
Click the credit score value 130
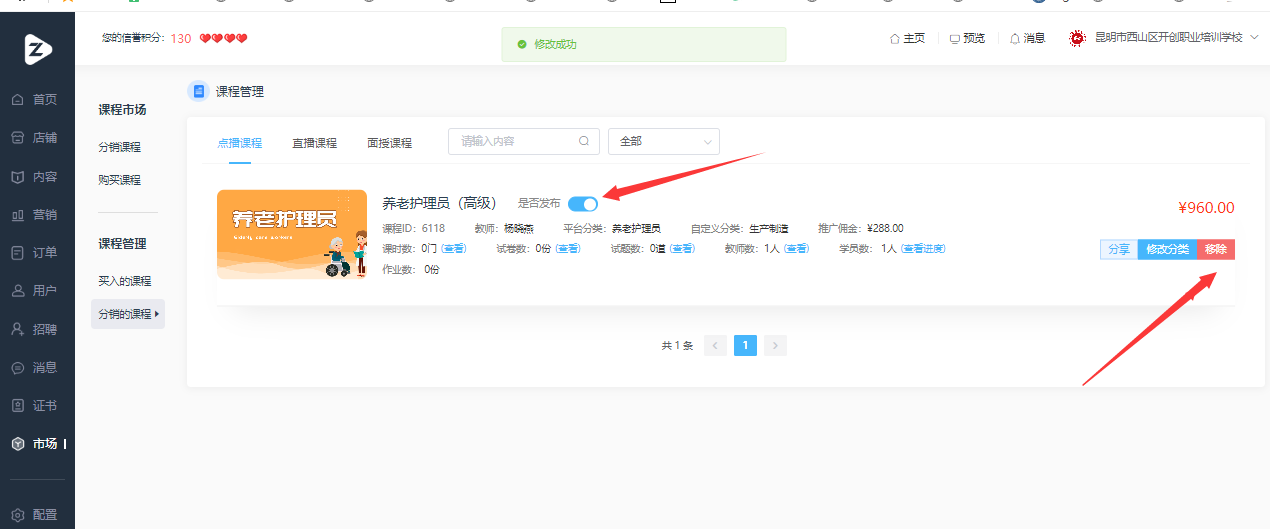point(181,38)
